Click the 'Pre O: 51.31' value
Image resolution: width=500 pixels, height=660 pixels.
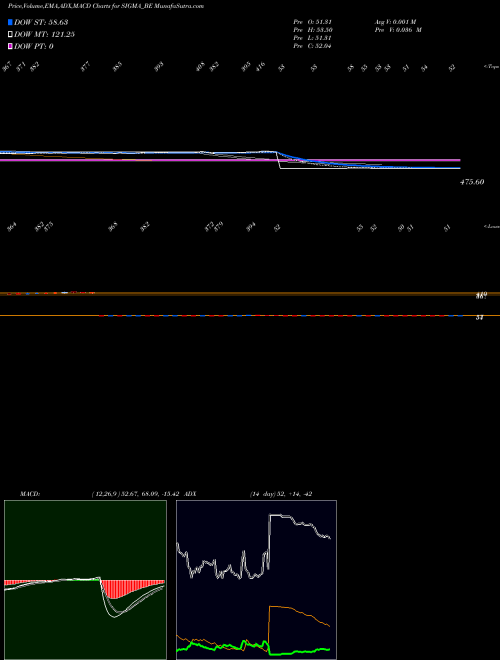click(x=314, y=22)
